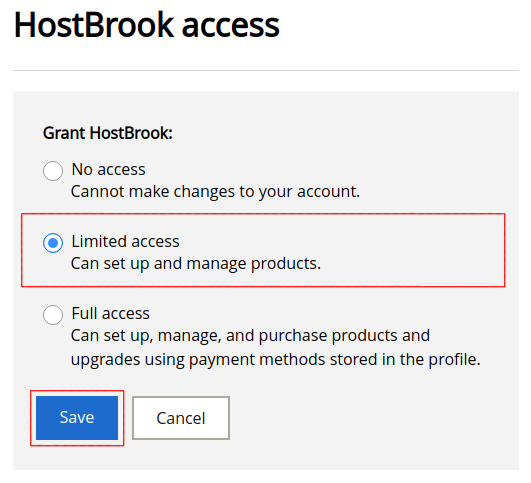531x483 pixels.
Task: Click empty gray panel area right of Cancel
Action: pyautogui.click(x=373, y=418)
